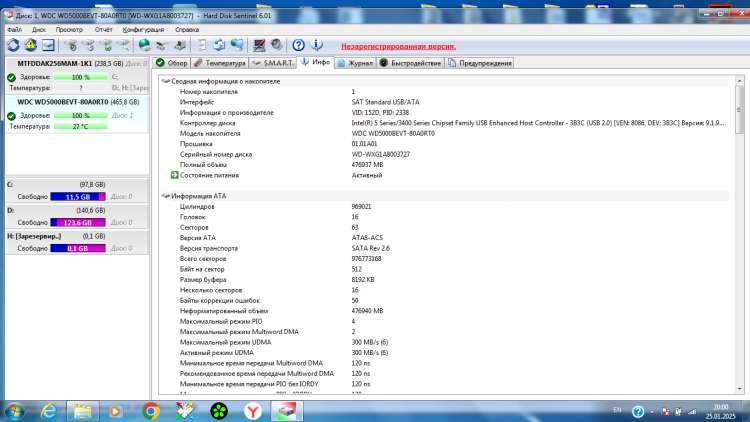
Task: Open the Справка menu
Action: pyautogui.click(x=187, y=30)
